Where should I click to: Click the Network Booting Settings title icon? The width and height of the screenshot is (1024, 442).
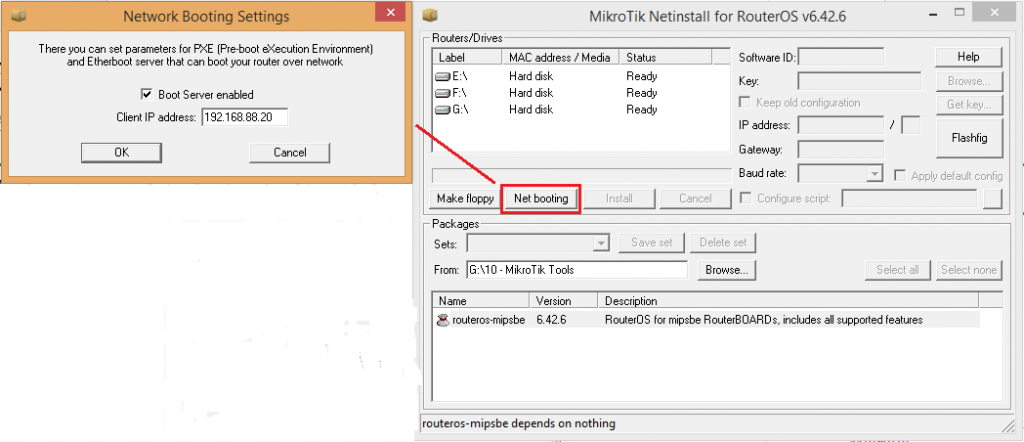[x=18, y=16]
